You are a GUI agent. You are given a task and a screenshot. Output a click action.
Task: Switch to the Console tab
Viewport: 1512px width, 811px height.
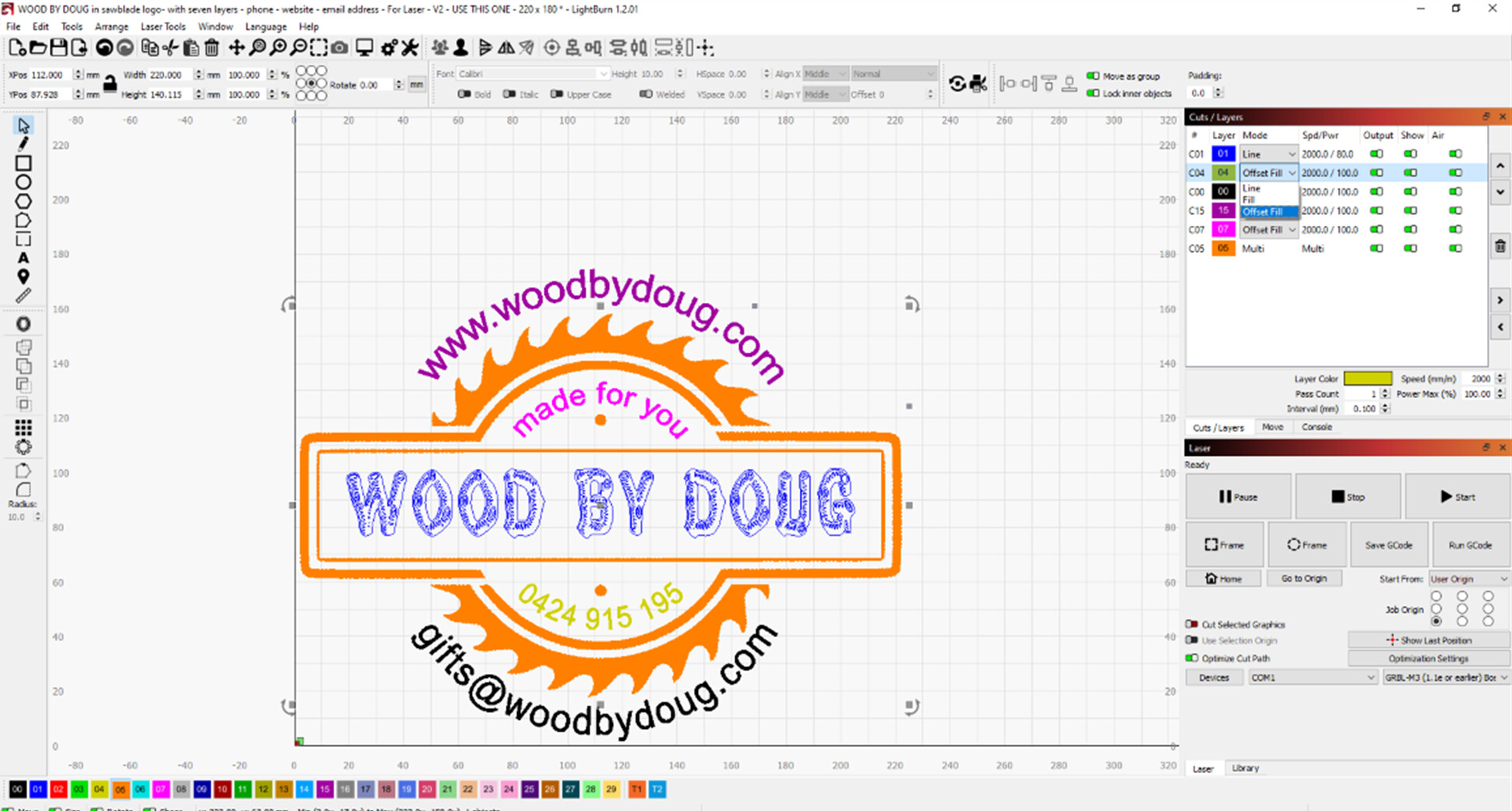[x=1316, y=427]
